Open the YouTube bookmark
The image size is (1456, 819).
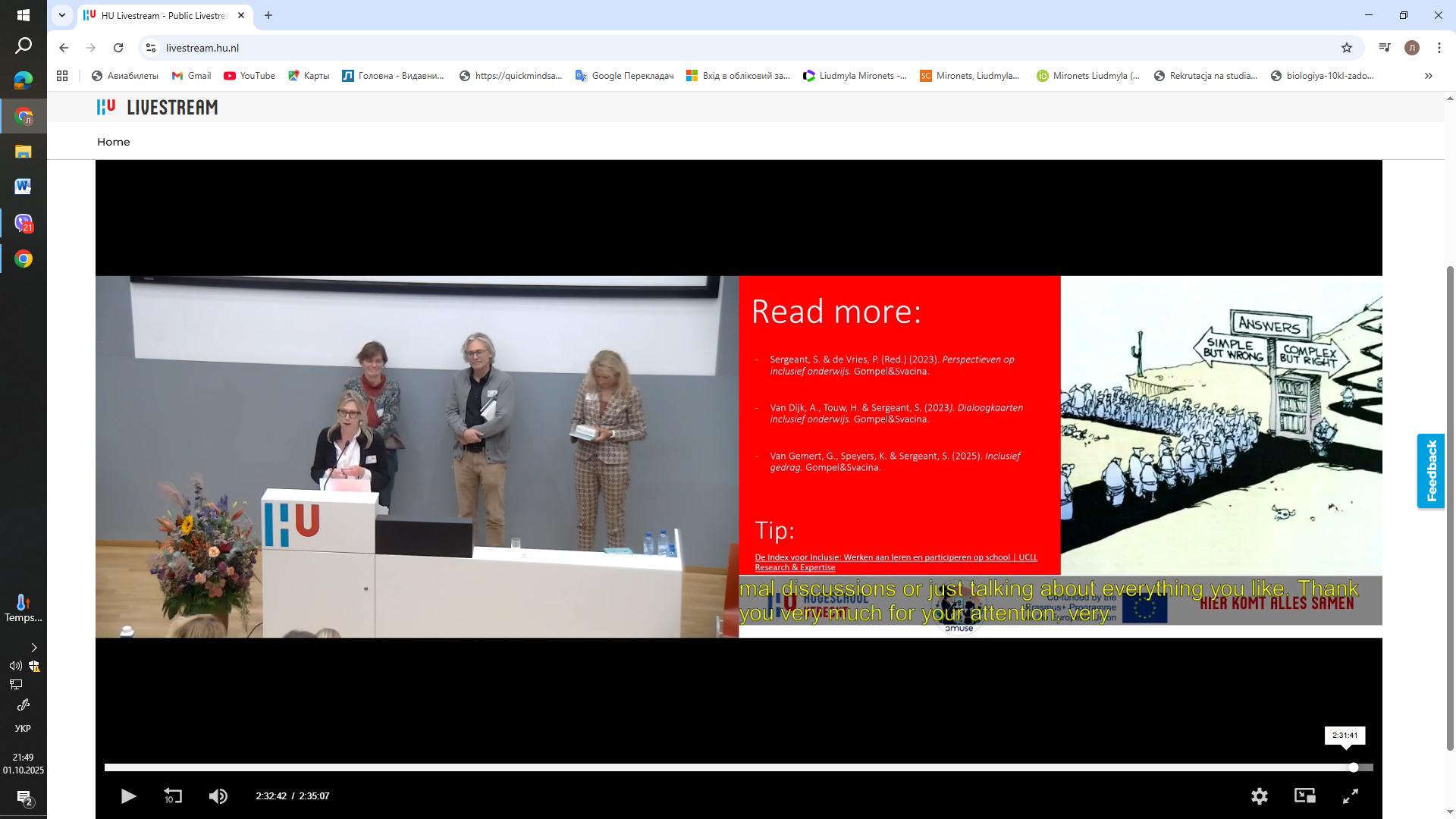(249, 76)
